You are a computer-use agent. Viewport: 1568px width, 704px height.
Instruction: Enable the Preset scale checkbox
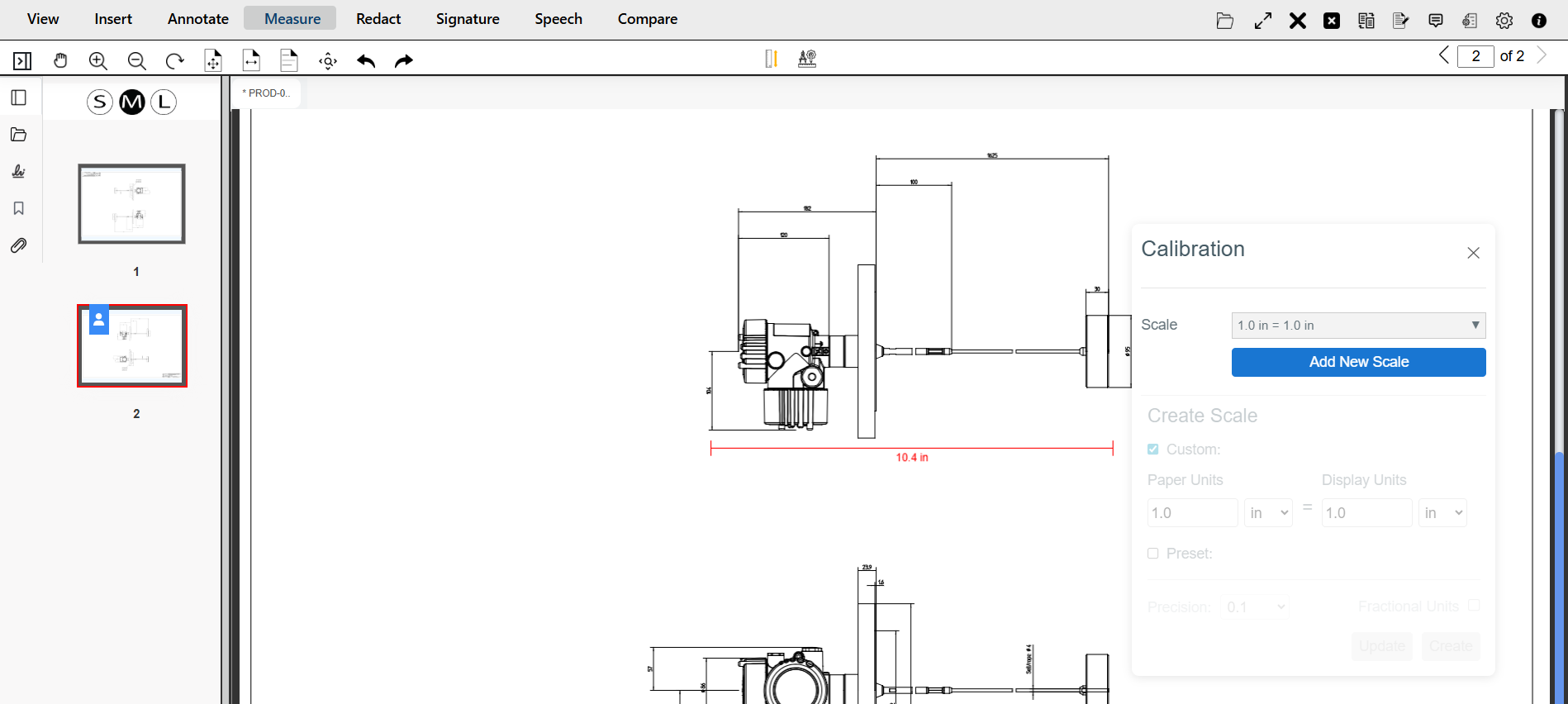1153,554
